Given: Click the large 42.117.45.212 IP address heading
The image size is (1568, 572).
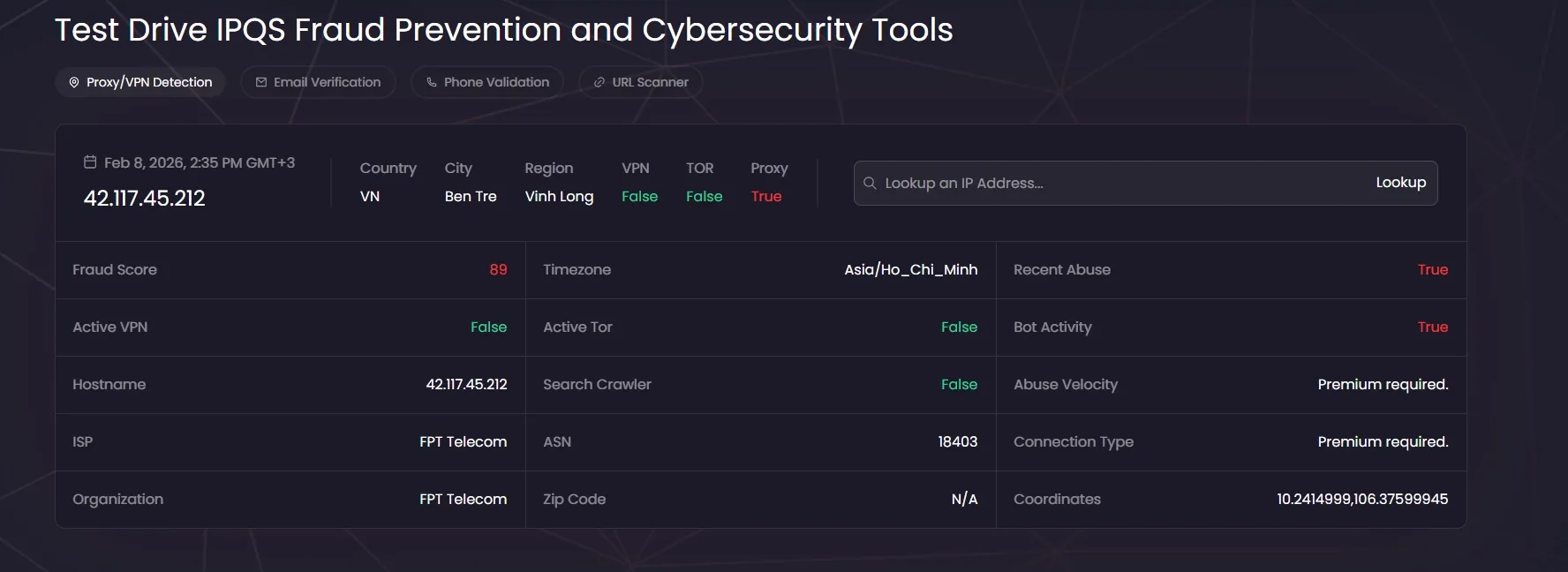Looking at the screenshot, I should 144,199.
